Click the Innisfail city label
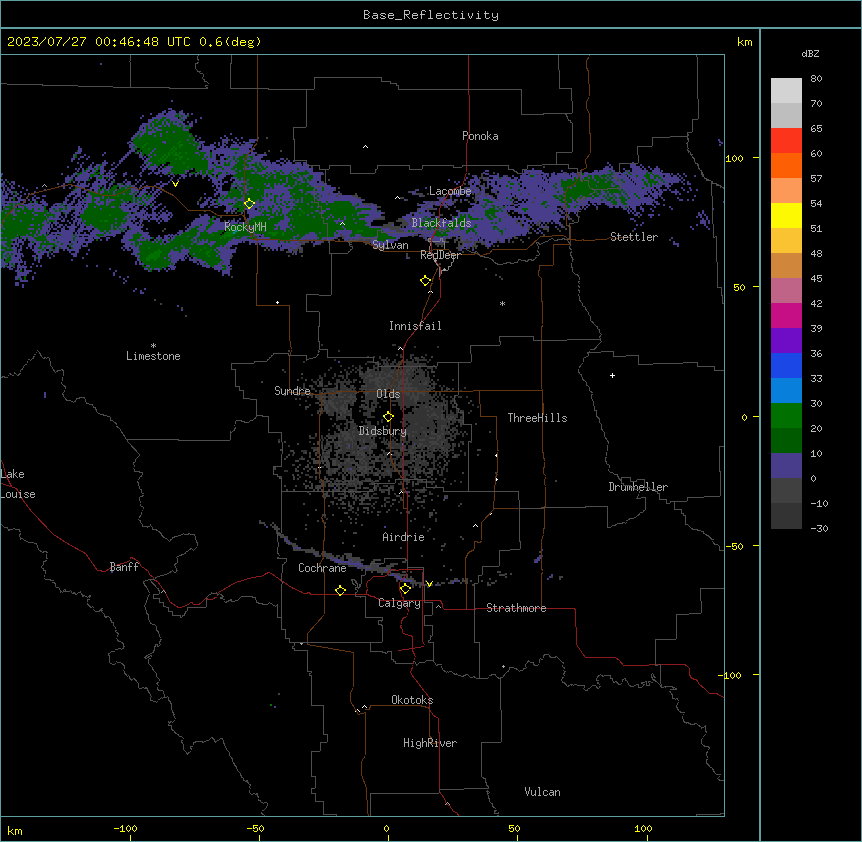This screenshot has width=862, height=842. 415,326
